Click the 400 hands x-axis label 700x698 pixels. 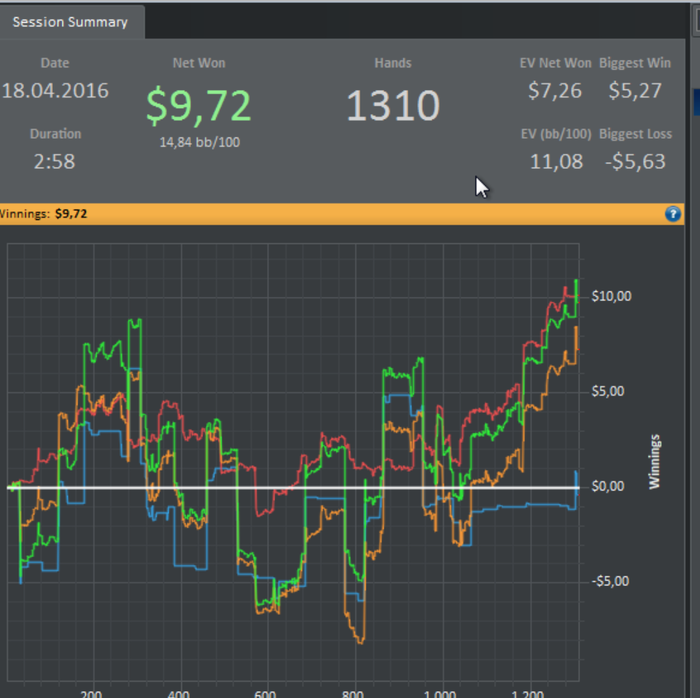click(178, 694)
